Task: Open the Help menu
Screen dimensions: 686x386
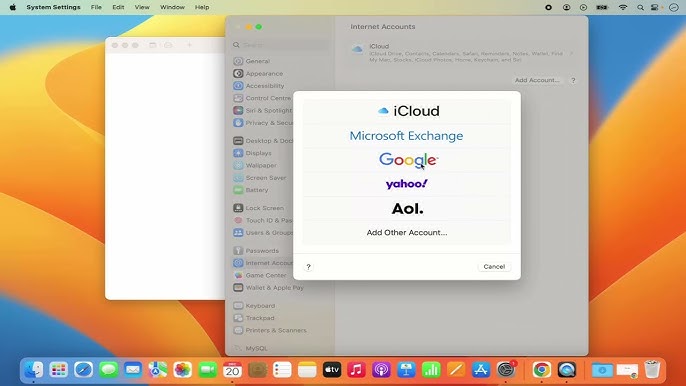Action: coord(202,7)
